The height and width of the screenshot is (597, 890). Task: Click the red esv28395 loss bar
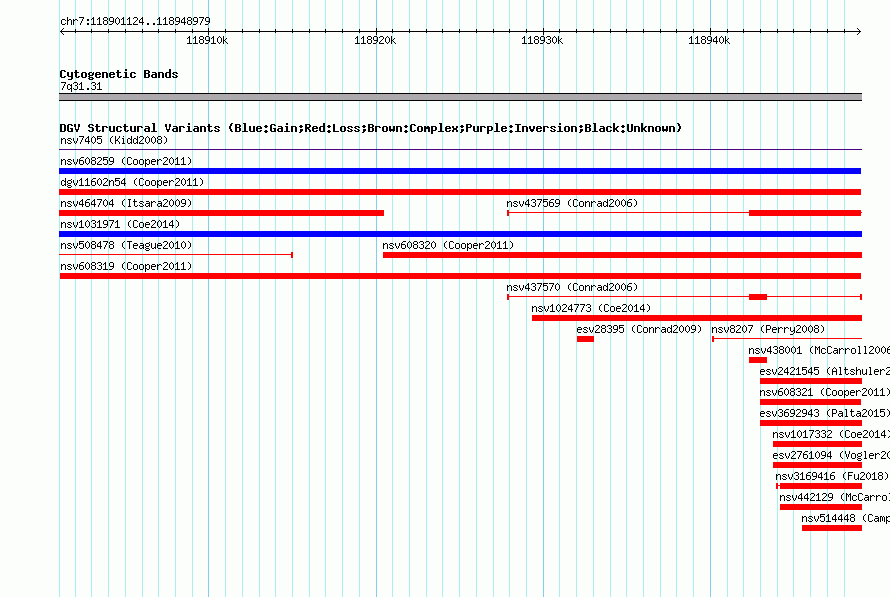(585, 339)
